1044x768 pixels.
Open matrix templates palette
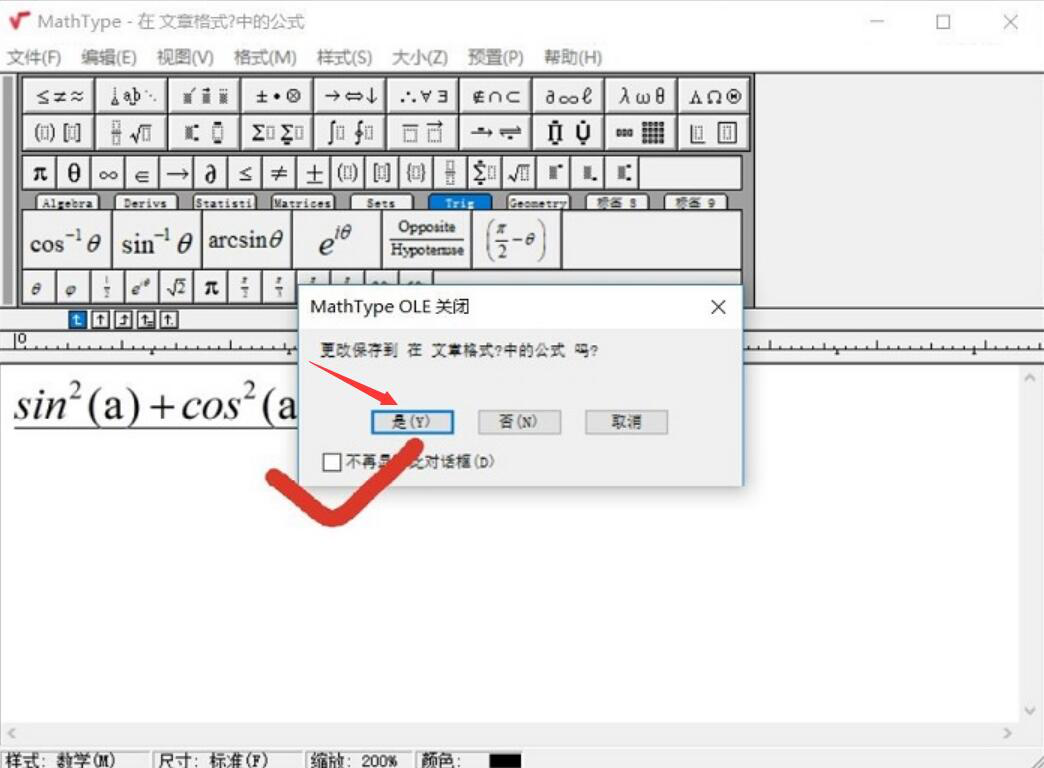coord(642,133)
